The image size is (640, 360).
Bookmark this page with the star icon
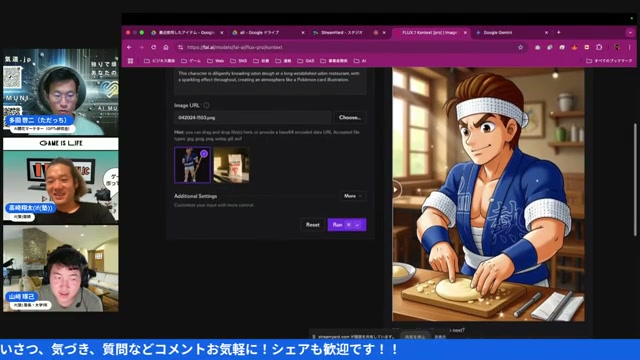[520, 47]
